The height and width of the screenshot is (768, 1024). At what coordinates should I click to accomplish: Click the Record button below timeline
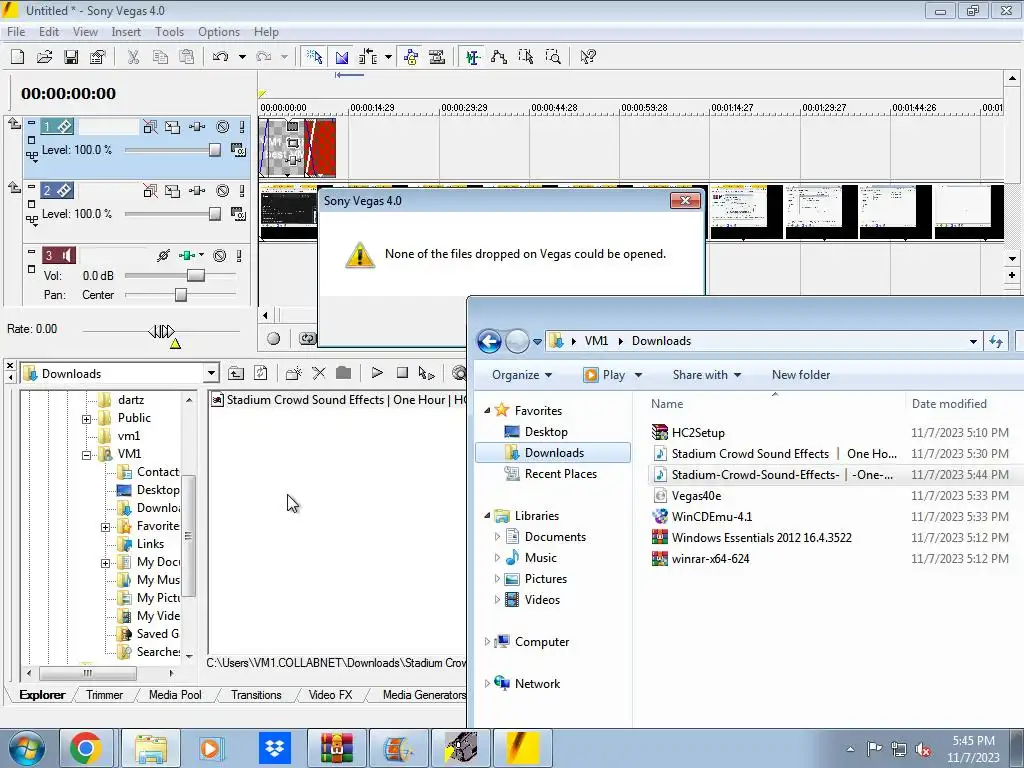tap(274, 338)
